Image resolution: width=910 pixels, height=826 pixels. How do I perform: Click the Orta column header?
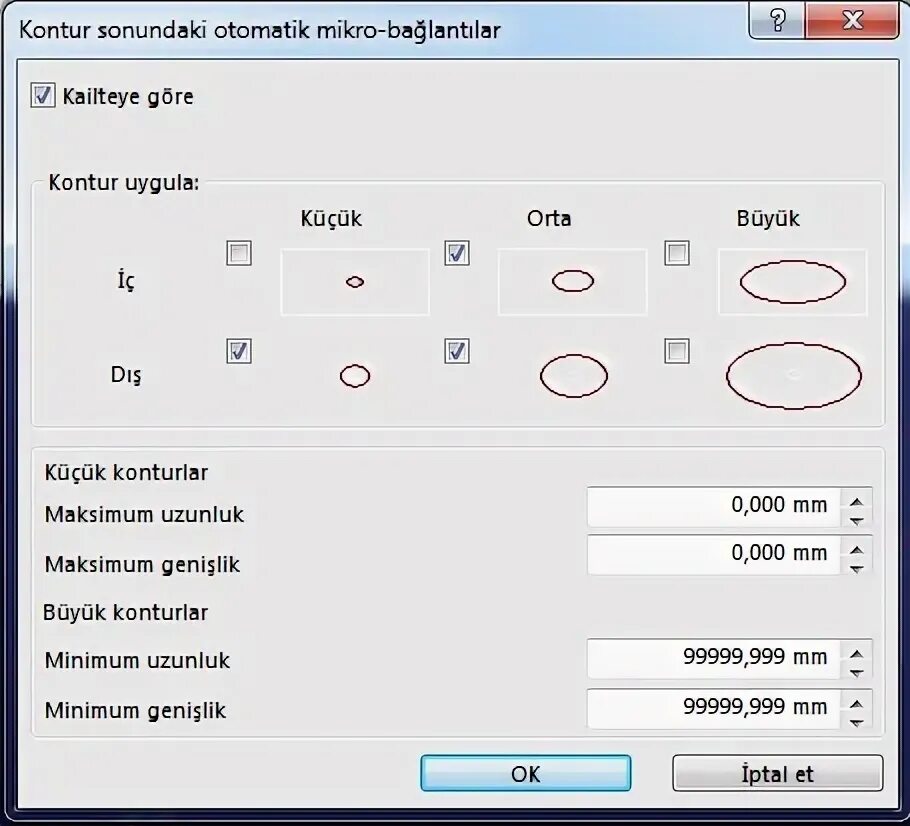coord(549,219)
